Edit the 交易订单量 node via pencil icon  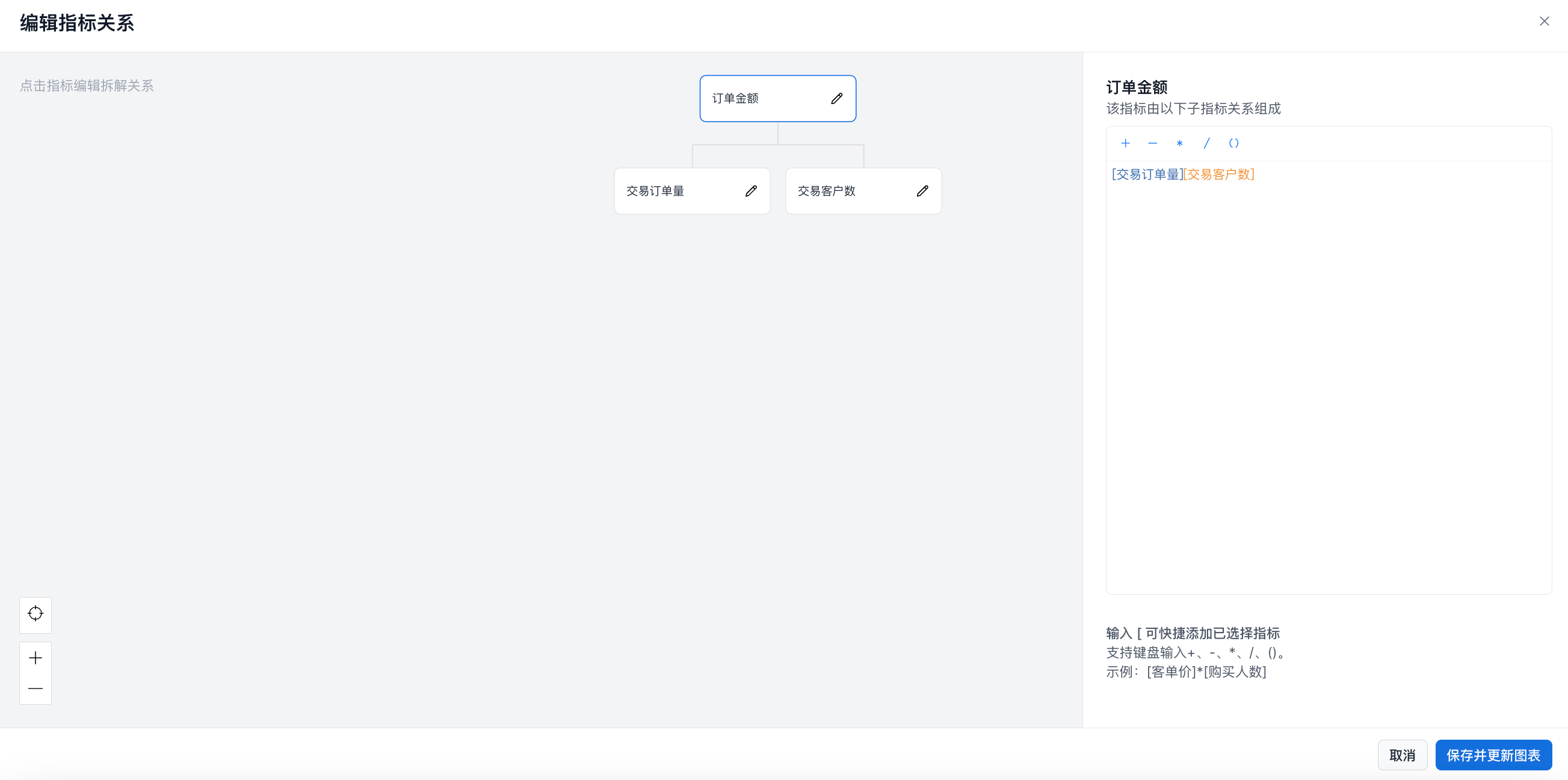tap(750, 191)
